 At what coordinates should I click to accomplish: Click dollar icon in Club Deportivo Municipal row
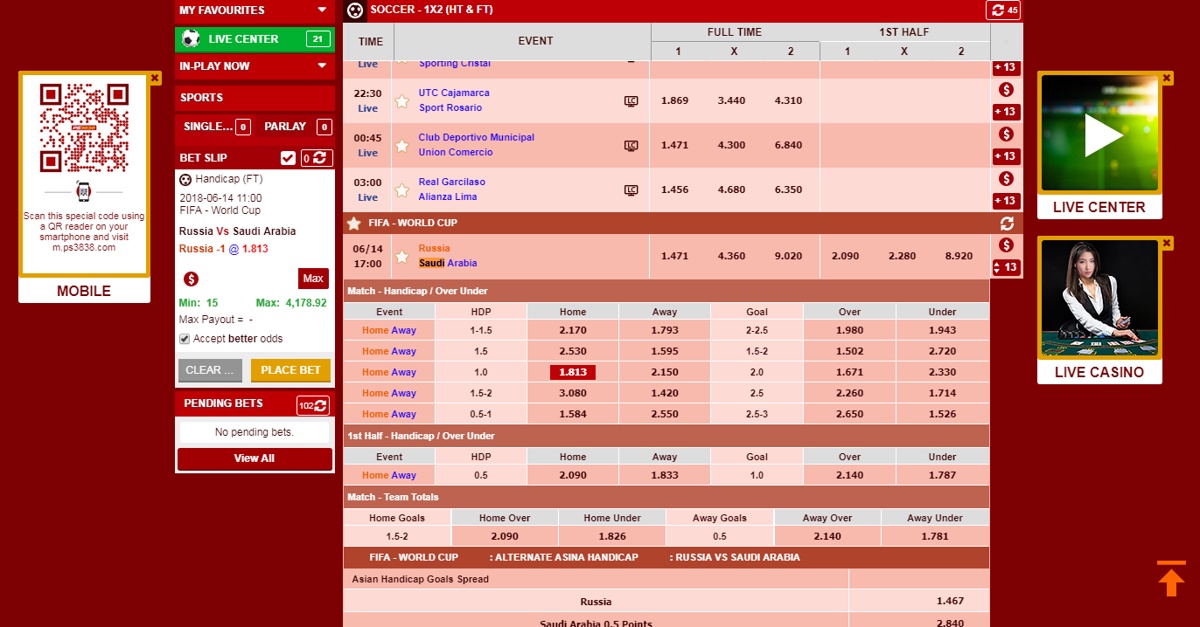[x=1006, y=134]
